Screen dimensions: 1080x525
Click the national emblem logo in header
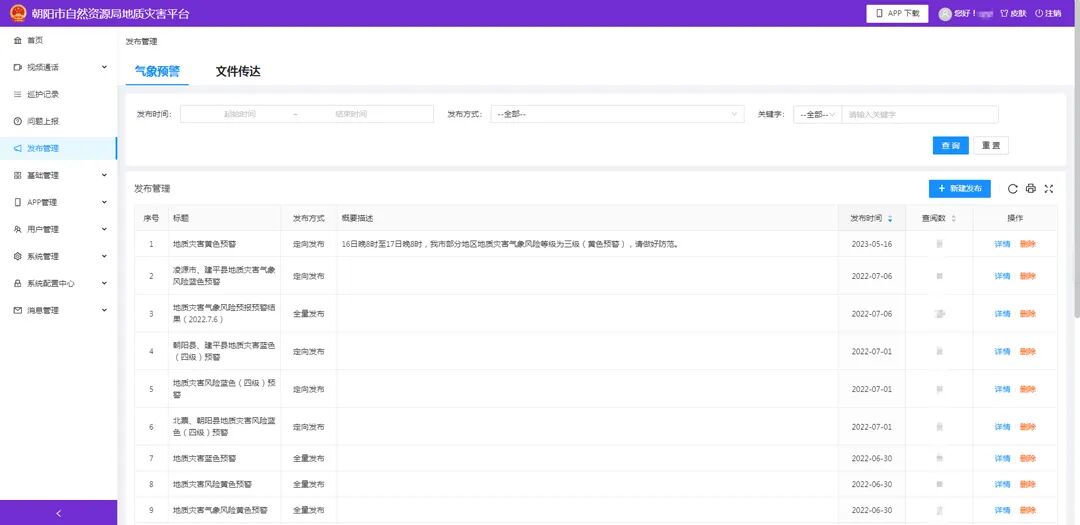point(17,13)
